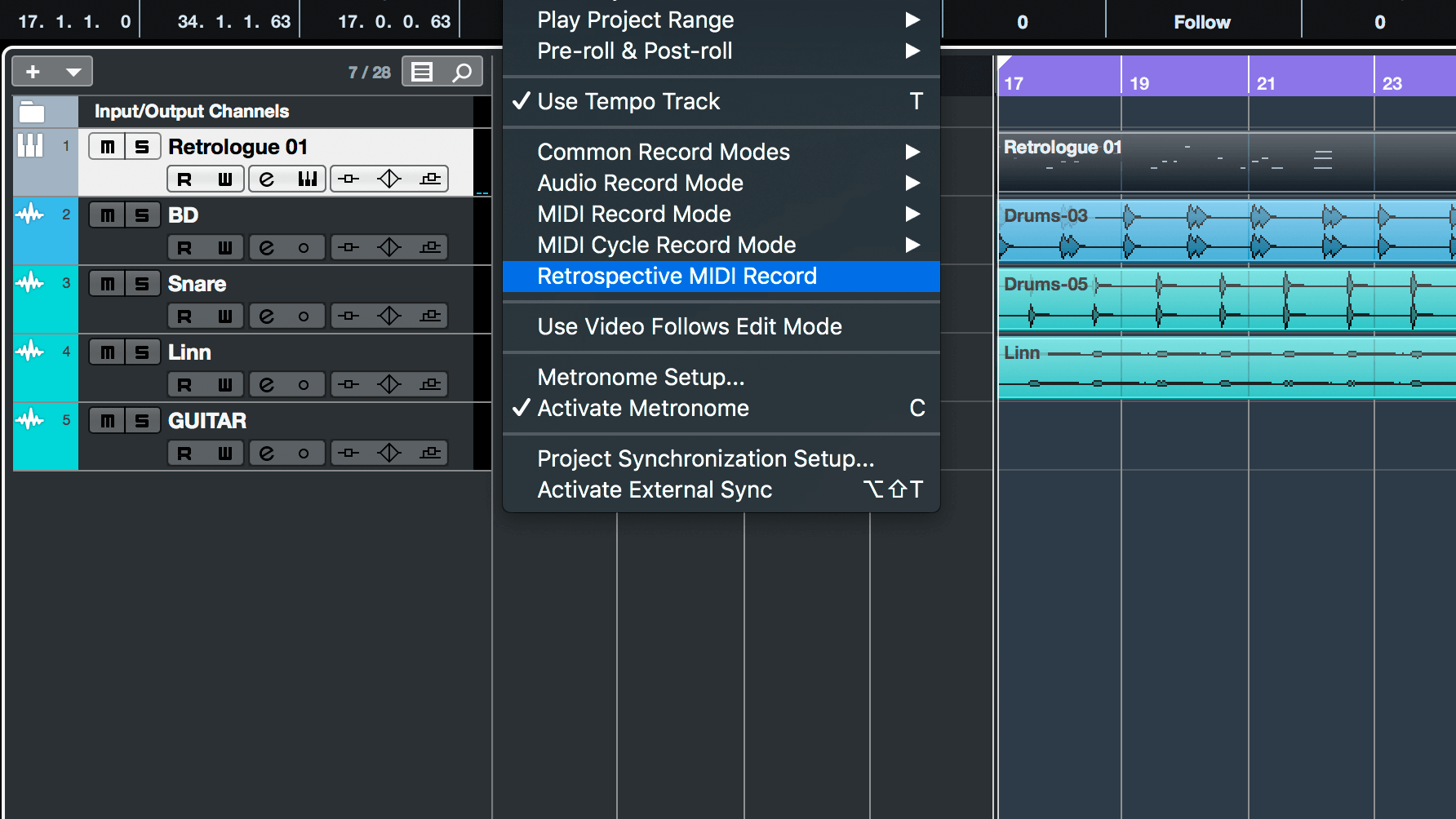The image size is (1456, 819).
Task: Toggle Use Tempo Track menu item
Action: (721, 101)
